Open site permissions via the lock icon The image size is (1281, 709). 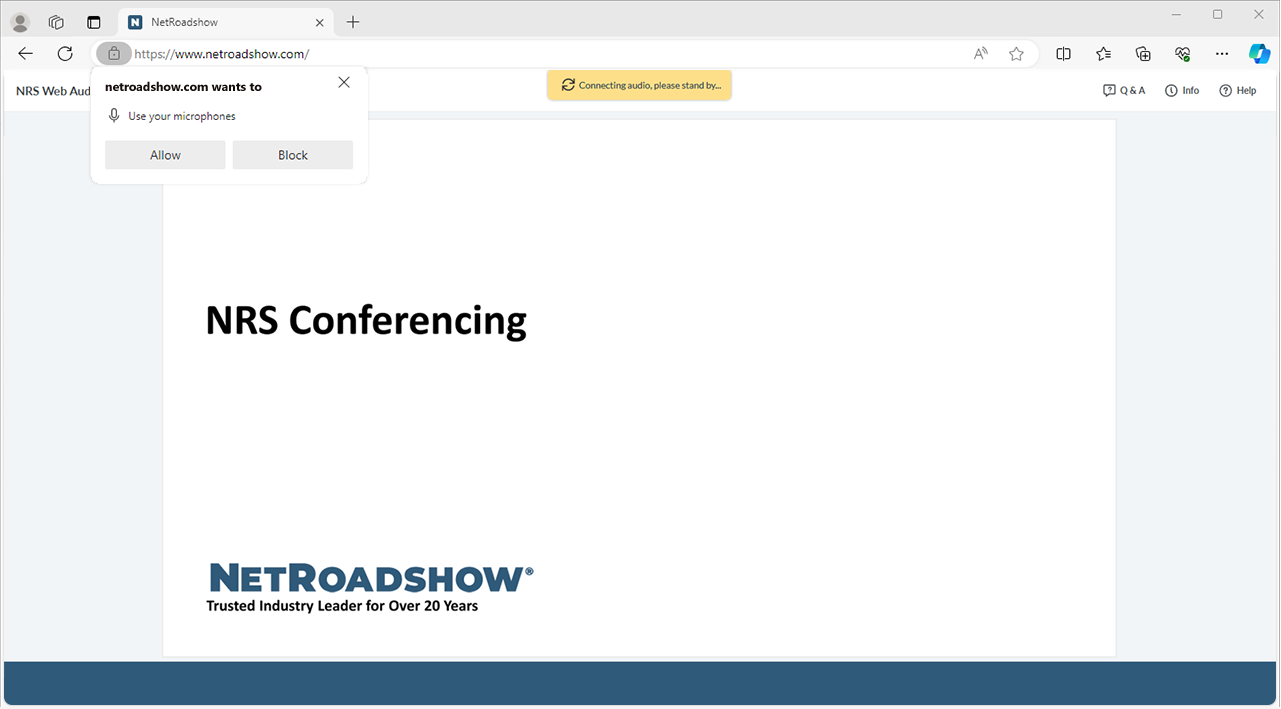(113, 53)
